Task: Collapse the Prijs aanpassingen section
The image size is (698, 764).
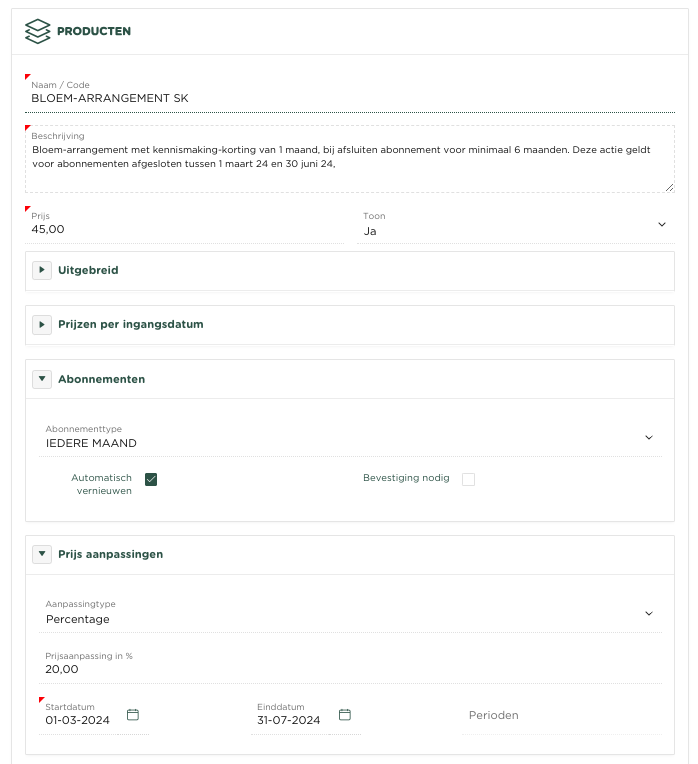Action: click(42, 553)
